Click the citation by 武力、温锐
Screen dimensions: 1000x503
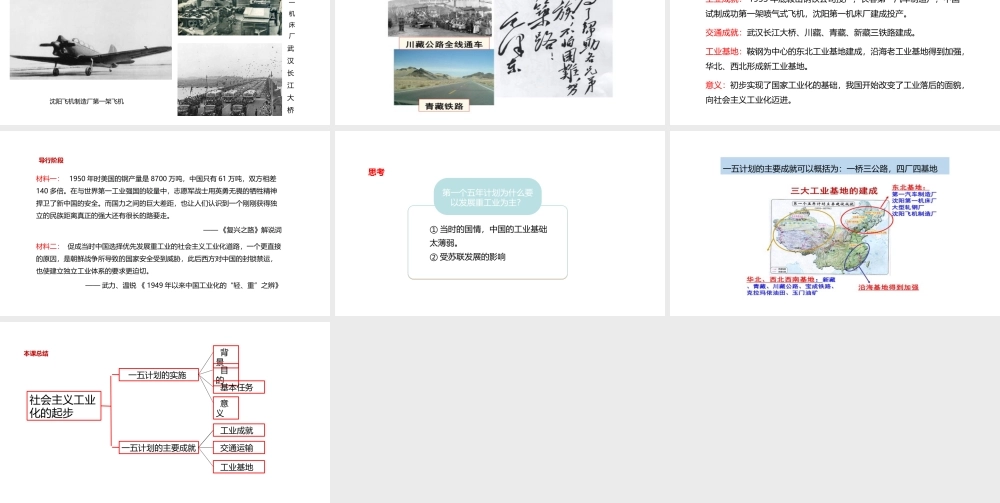(x=182, y=286)
